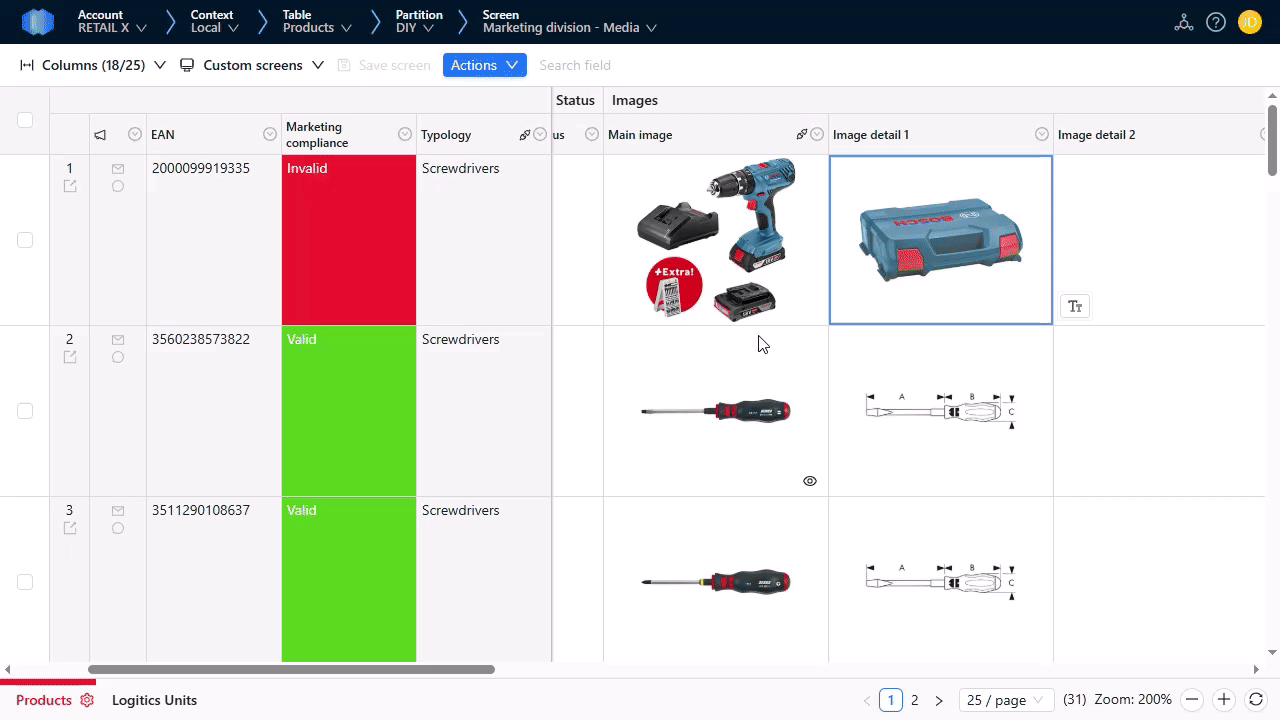Open the network hierarchy icon in header

1184,22
